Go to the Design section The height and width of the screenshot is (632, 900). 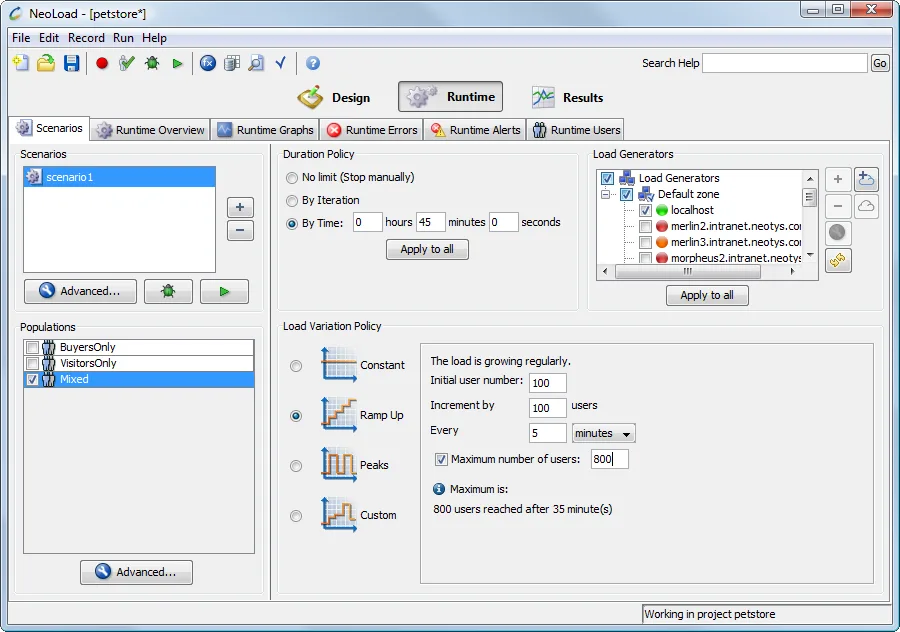point(334,98)
